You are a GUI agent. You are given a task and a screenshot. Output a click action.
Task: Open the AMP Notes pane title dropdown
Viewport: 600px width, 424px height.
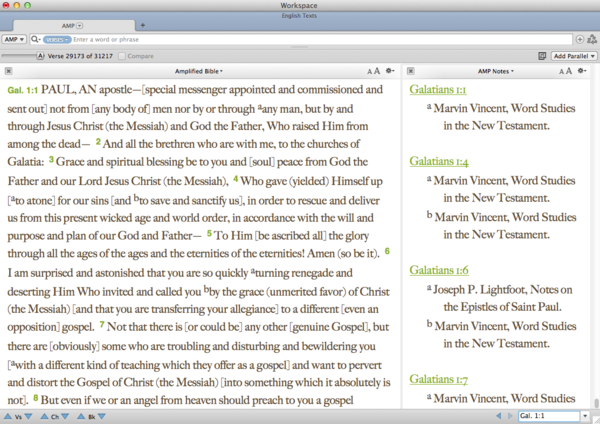(x=496, y=71)
